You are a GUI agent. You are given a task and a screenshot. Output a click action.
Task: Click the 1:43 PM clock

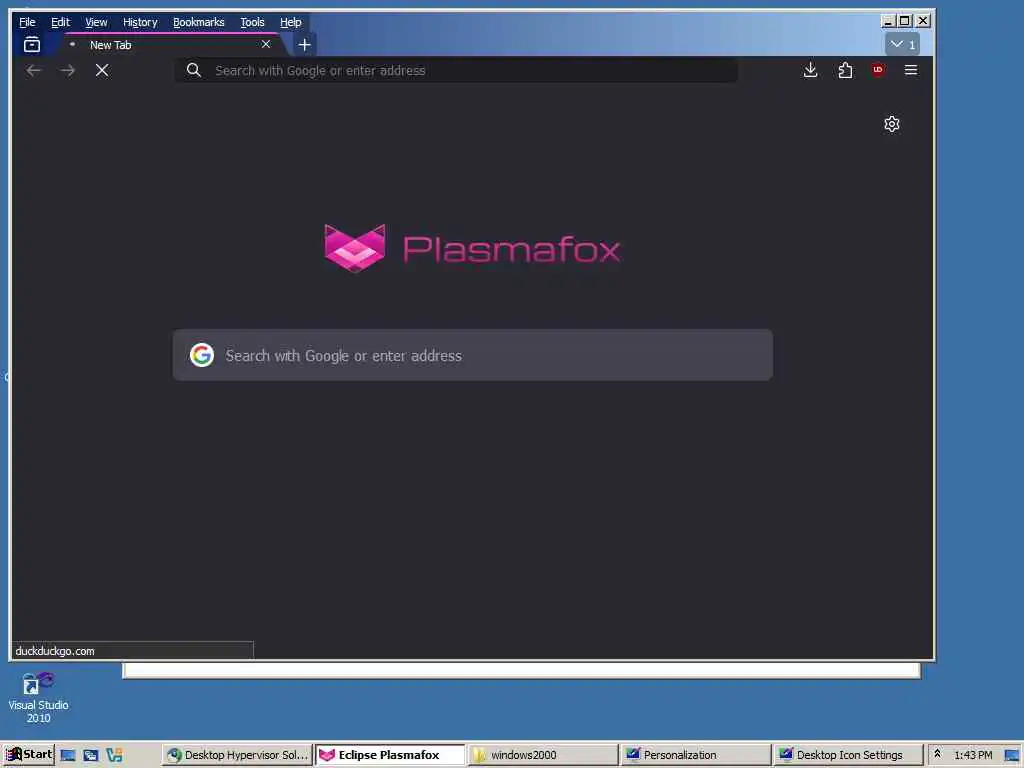(x=973, y=755)
